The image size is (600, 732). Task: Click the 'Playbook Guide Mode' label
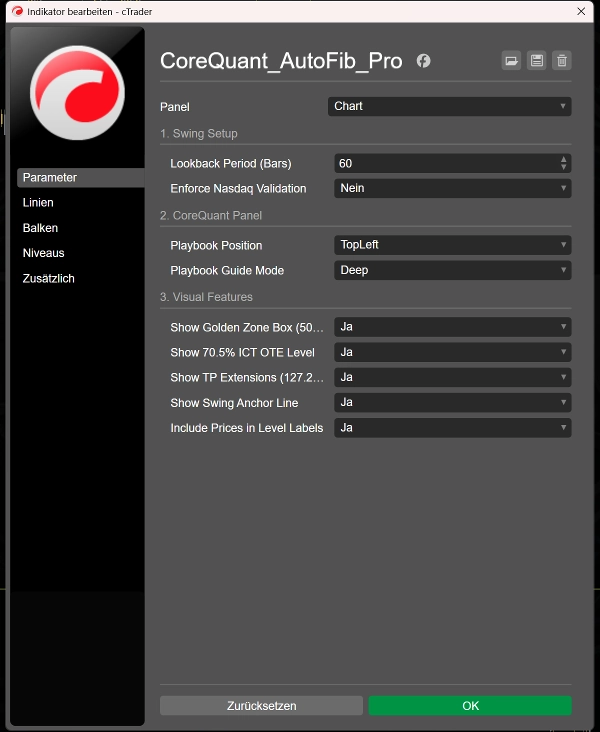click(x=227, y=271)
